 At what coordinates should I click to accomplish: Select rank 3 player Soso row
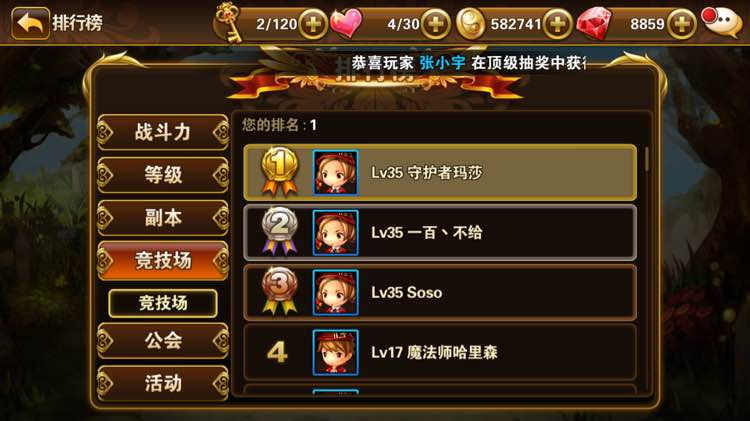pos(440,292)
